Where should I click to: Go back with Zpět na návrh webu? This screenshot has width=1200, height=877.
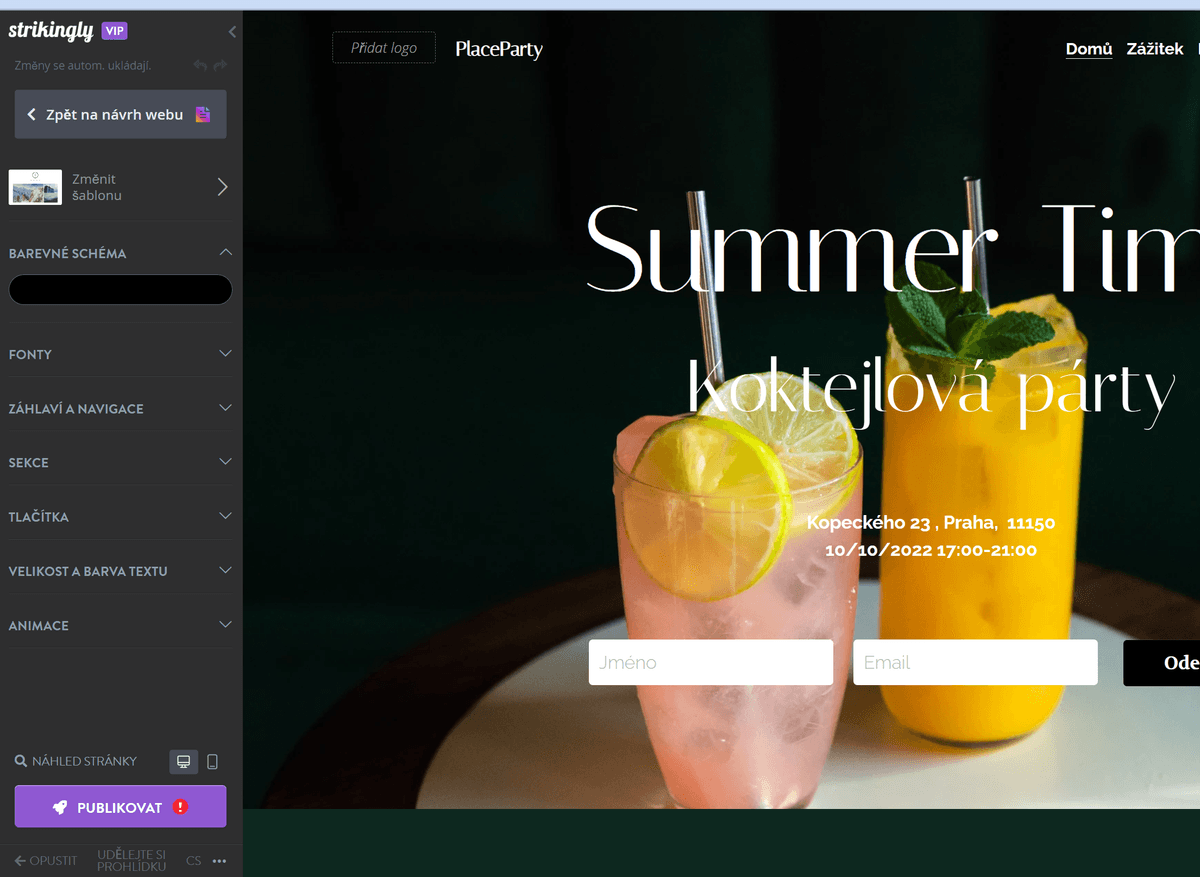coord(120,114)
